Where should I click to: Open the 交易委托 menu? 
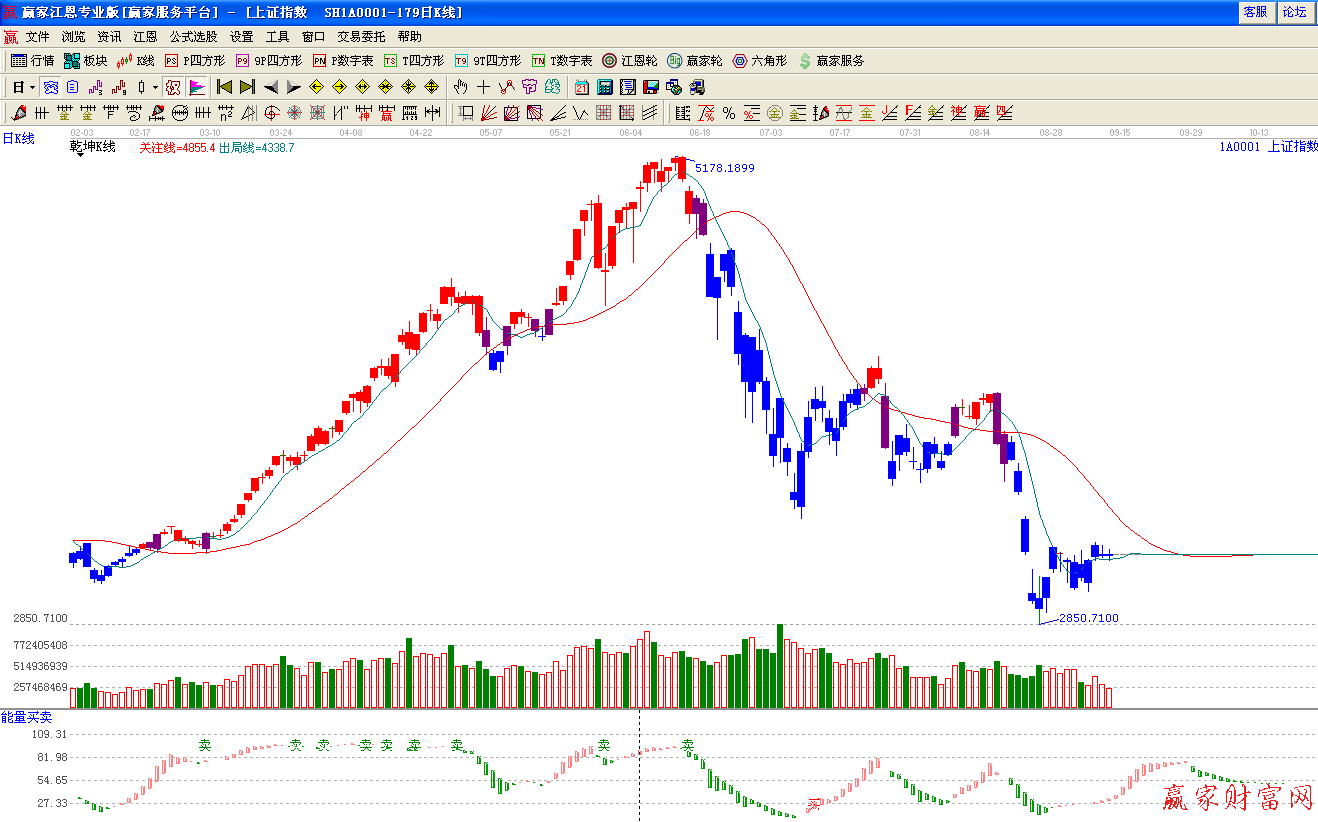coord(361,36)
